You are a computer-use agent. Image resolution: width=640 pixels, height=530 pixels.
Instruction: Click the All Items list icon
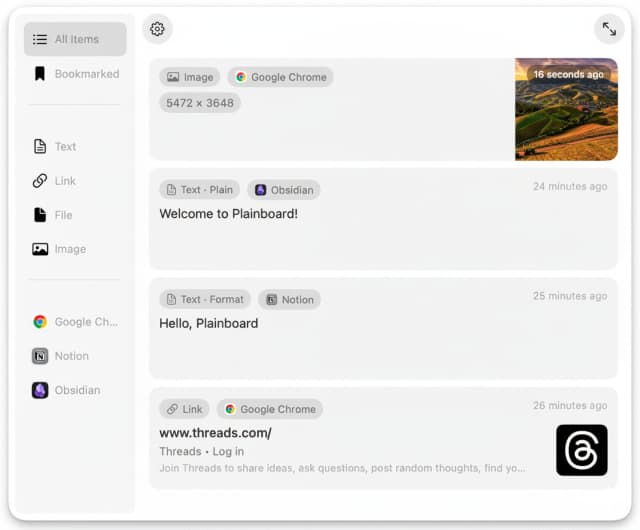pyautogui.click(x=40, y=39)
